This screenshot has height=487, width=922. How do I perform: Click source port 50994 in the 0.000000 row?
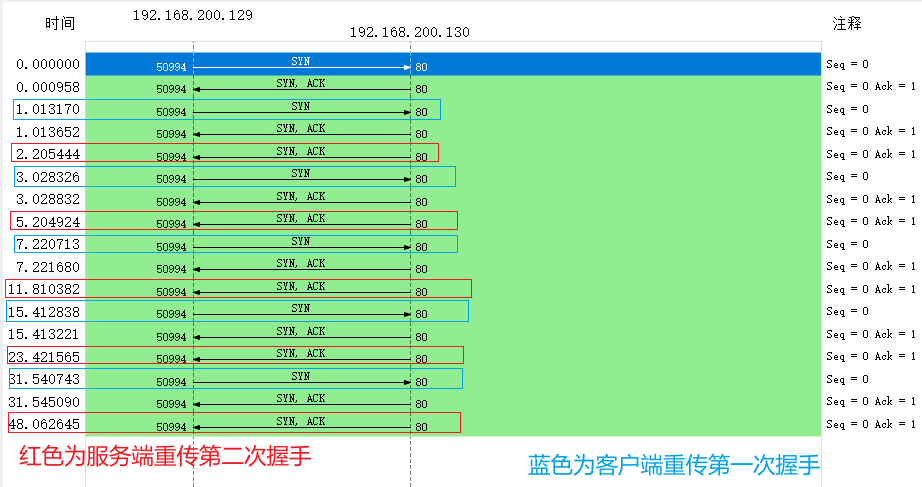[x=171, y=67]
